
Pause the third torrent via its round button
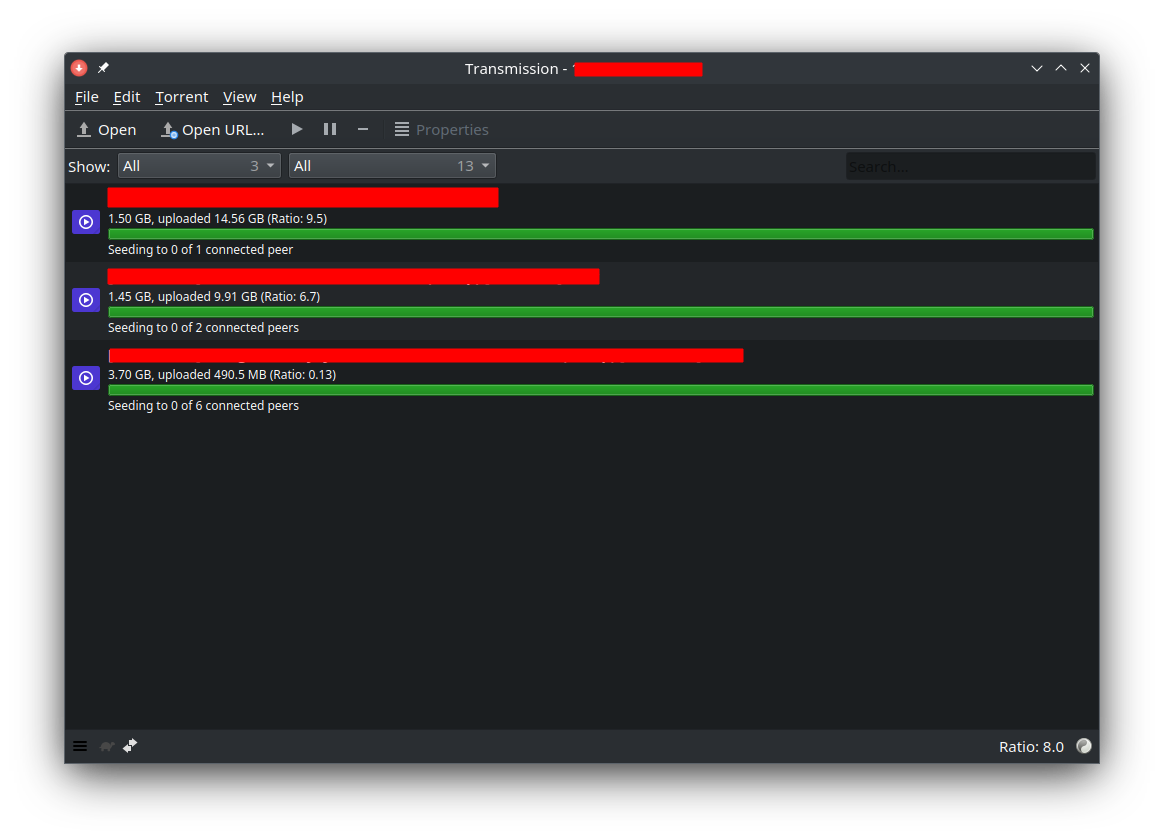[x=85, y=377]
